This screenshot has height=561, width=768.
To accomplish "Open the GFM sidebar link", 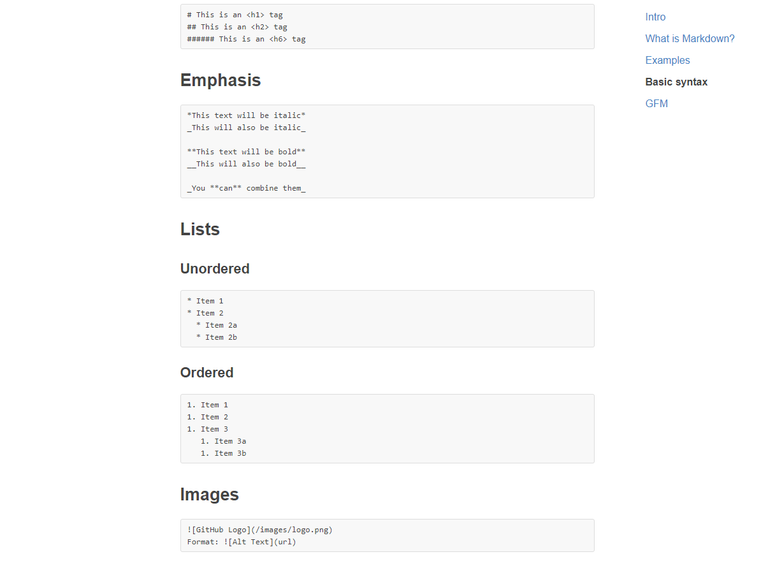I will 656,103.
